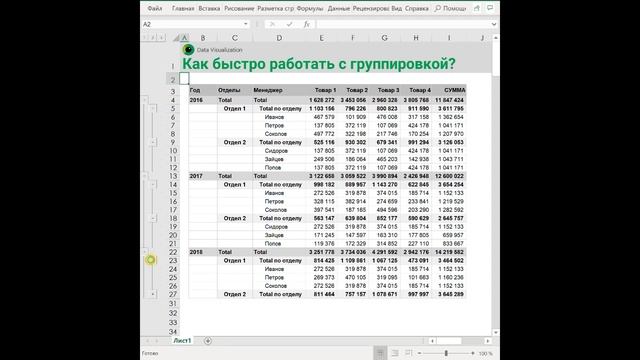
Task: Open the Файл menu
Action: point(155,8)
